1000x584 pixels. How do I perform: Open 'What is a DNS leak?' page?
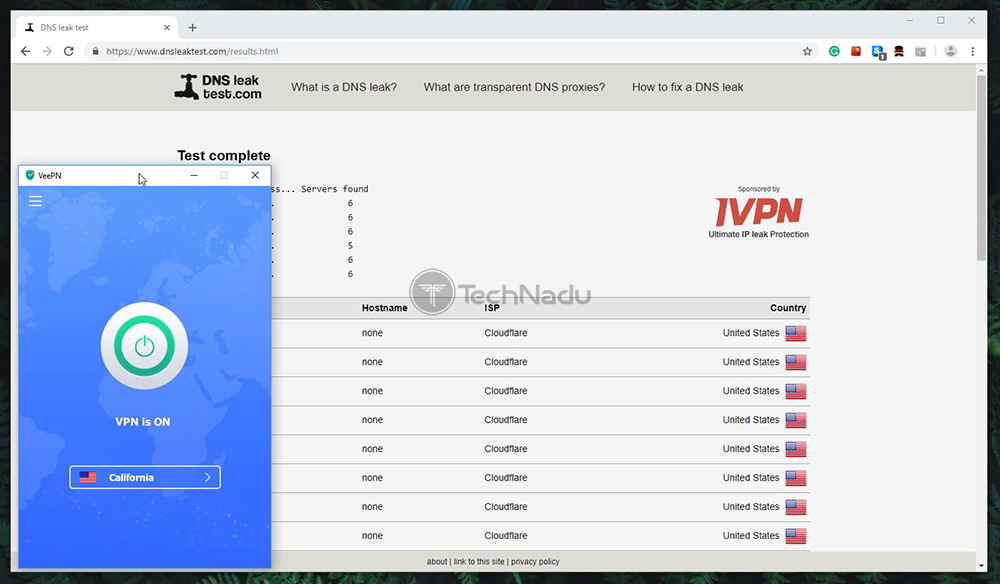344,87
